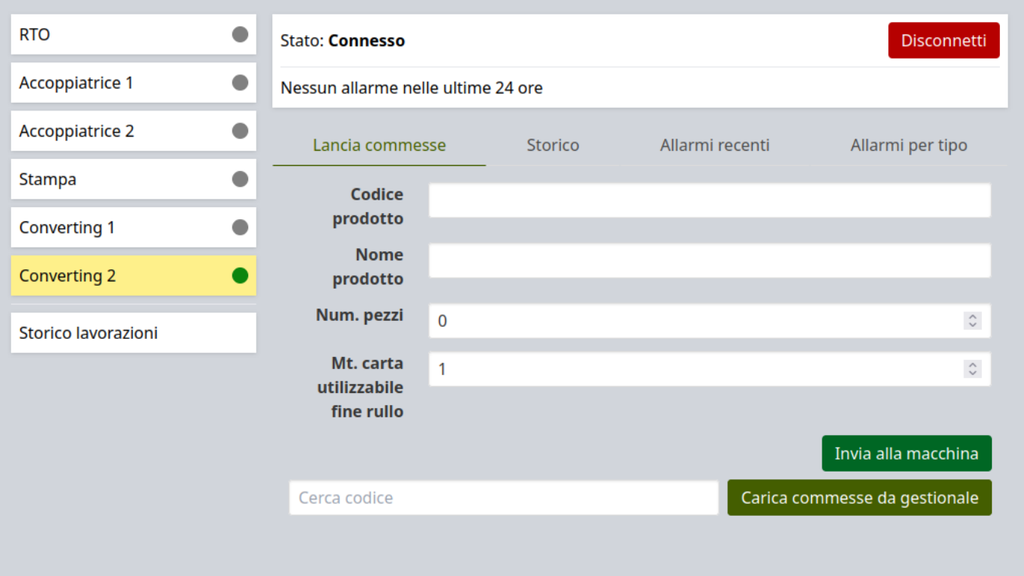1024x576 pixels.
Task: Click the Stampa status indicator dot
Action: tap(240, 179)
